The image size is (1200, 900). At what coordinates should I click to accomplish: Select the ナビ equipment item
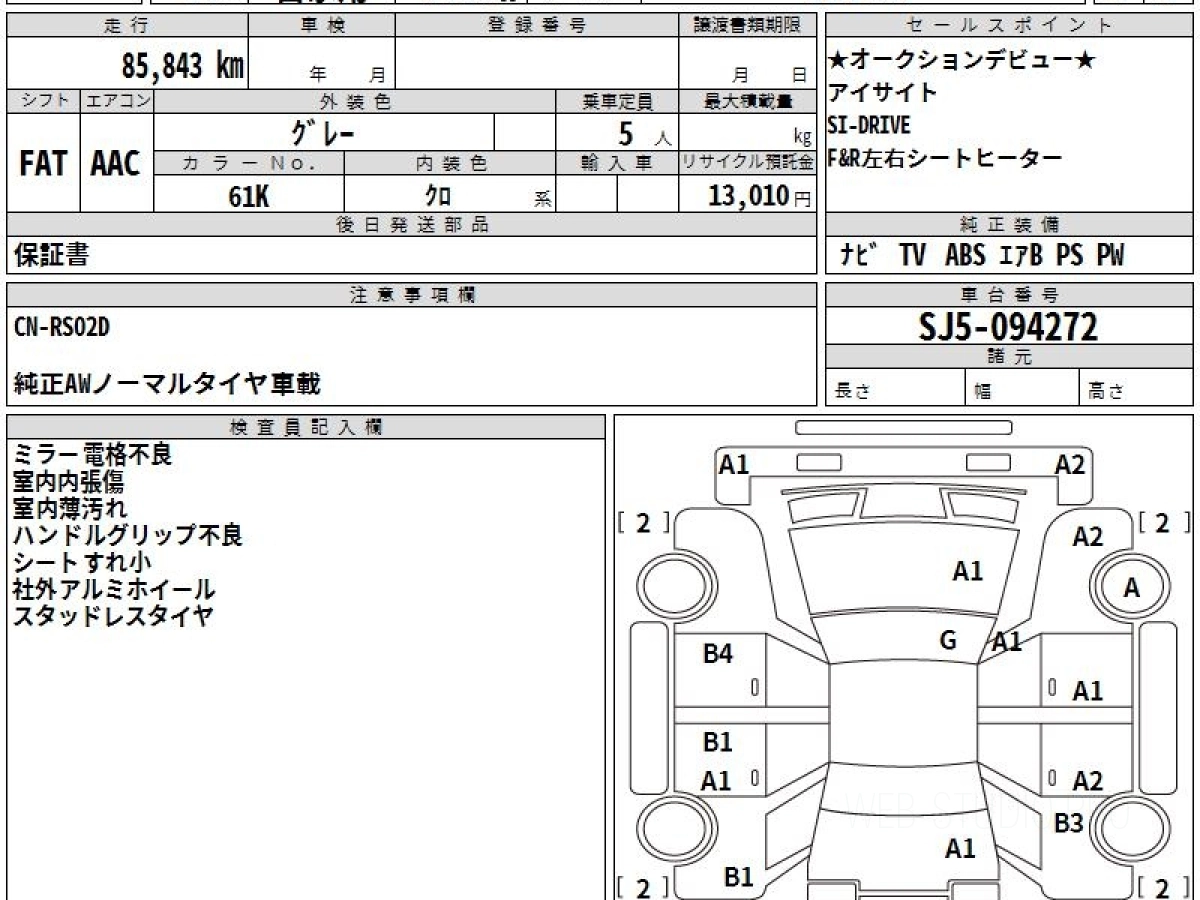click(x=858, y=256)
